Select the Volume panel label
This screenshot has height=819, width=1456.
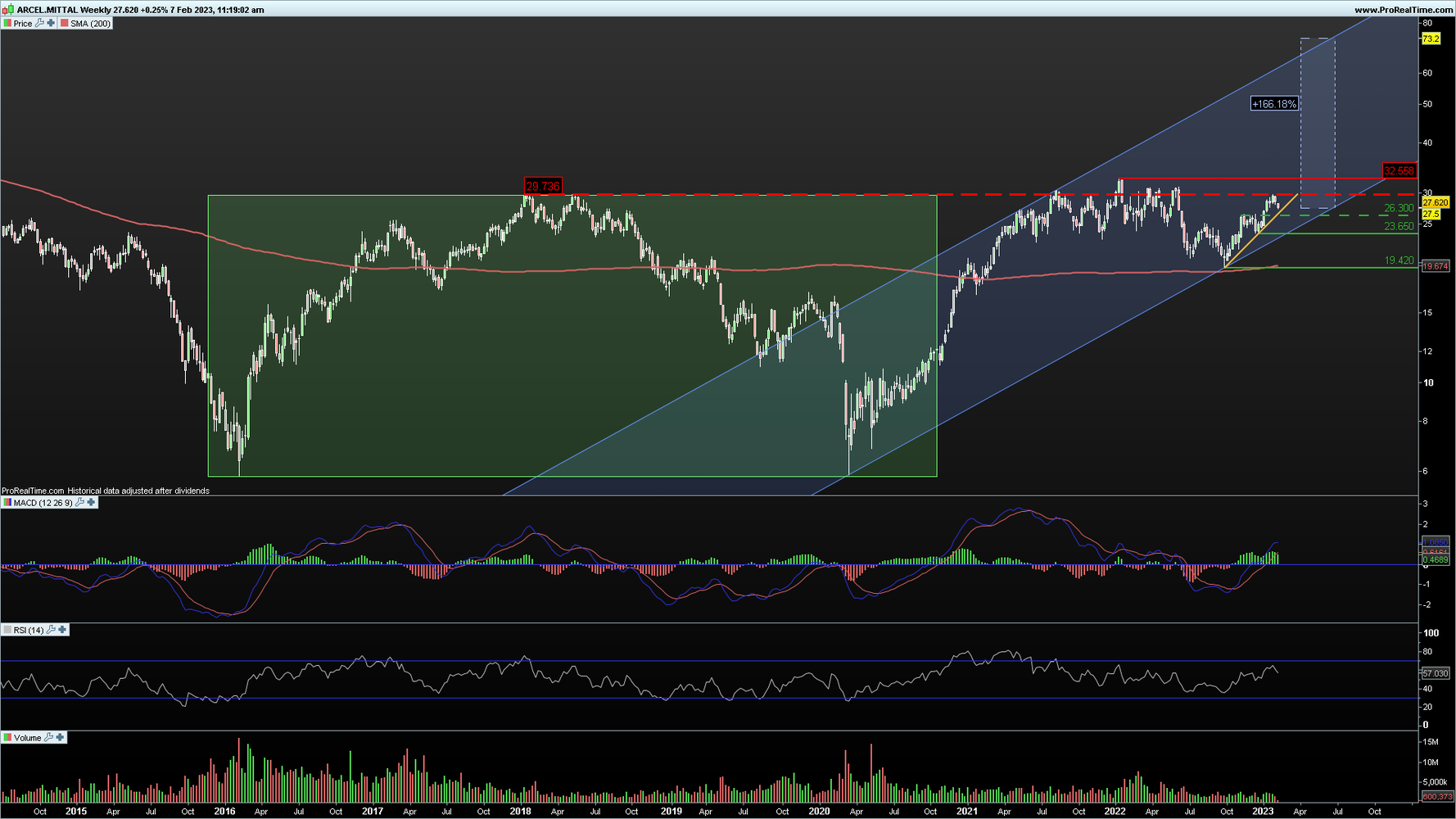click(x=27, y=739)
